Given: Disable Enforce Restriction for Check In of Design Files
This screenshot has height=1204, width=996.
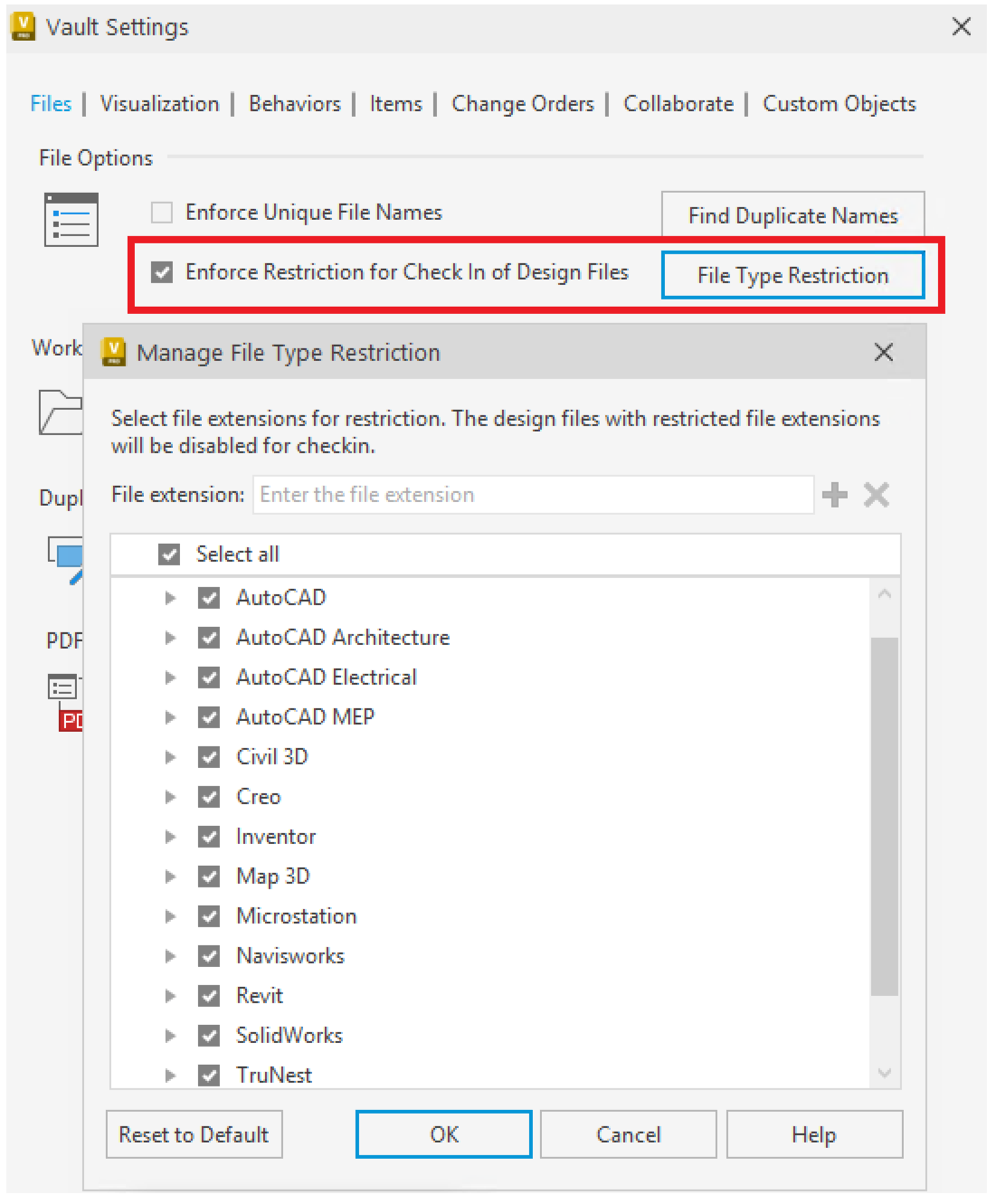Looking at the screenshot, I should pyautogui.click(x=162, y=271).
